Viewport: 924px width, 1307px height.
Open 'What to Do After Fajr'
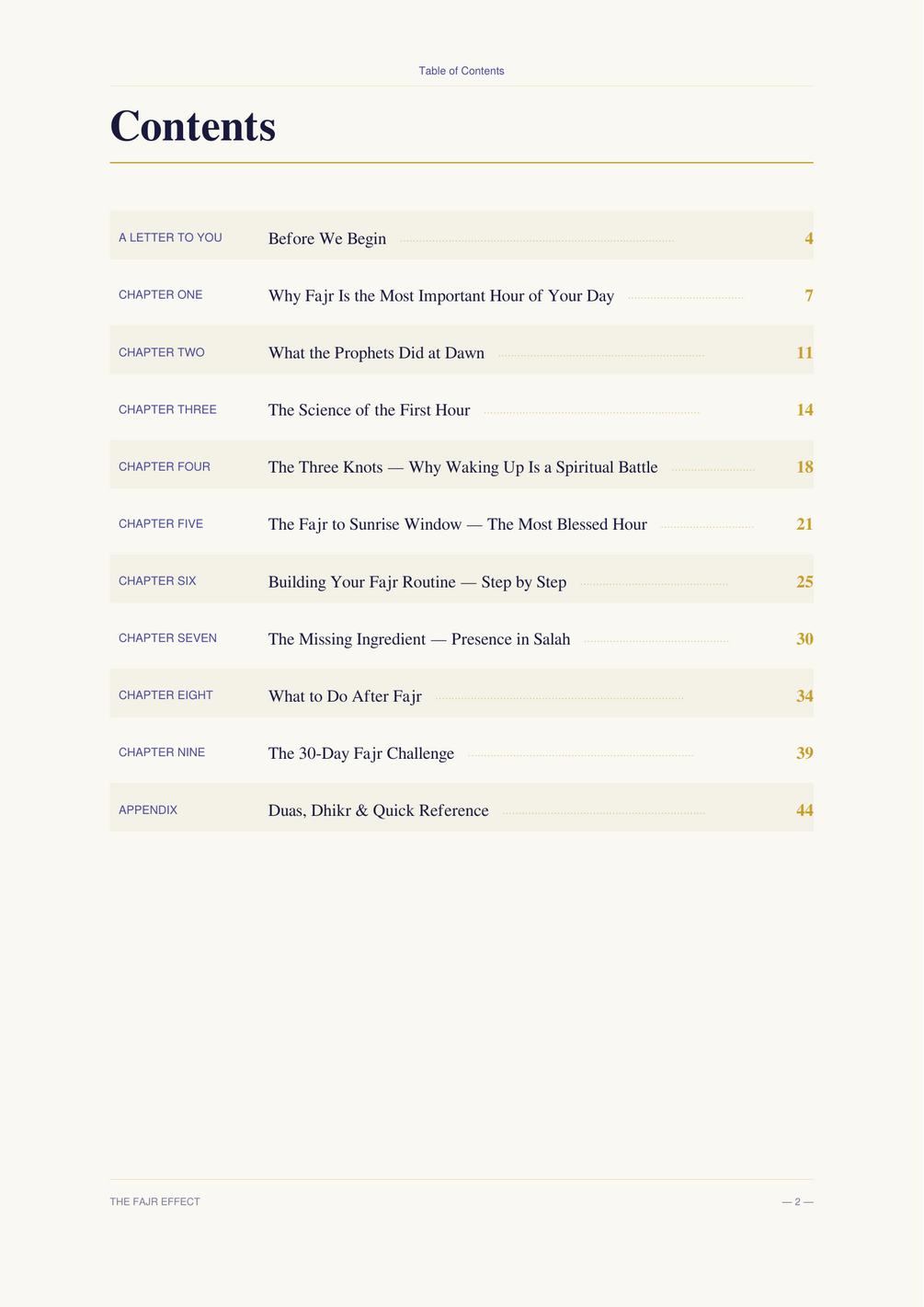tap(345, 696)
